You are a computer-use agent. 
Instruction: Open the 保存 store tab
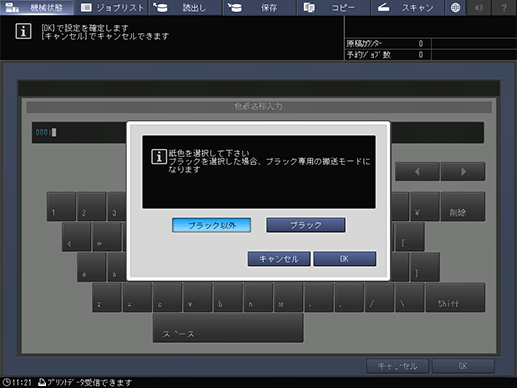pyautogui.click(x=260, y=7)
